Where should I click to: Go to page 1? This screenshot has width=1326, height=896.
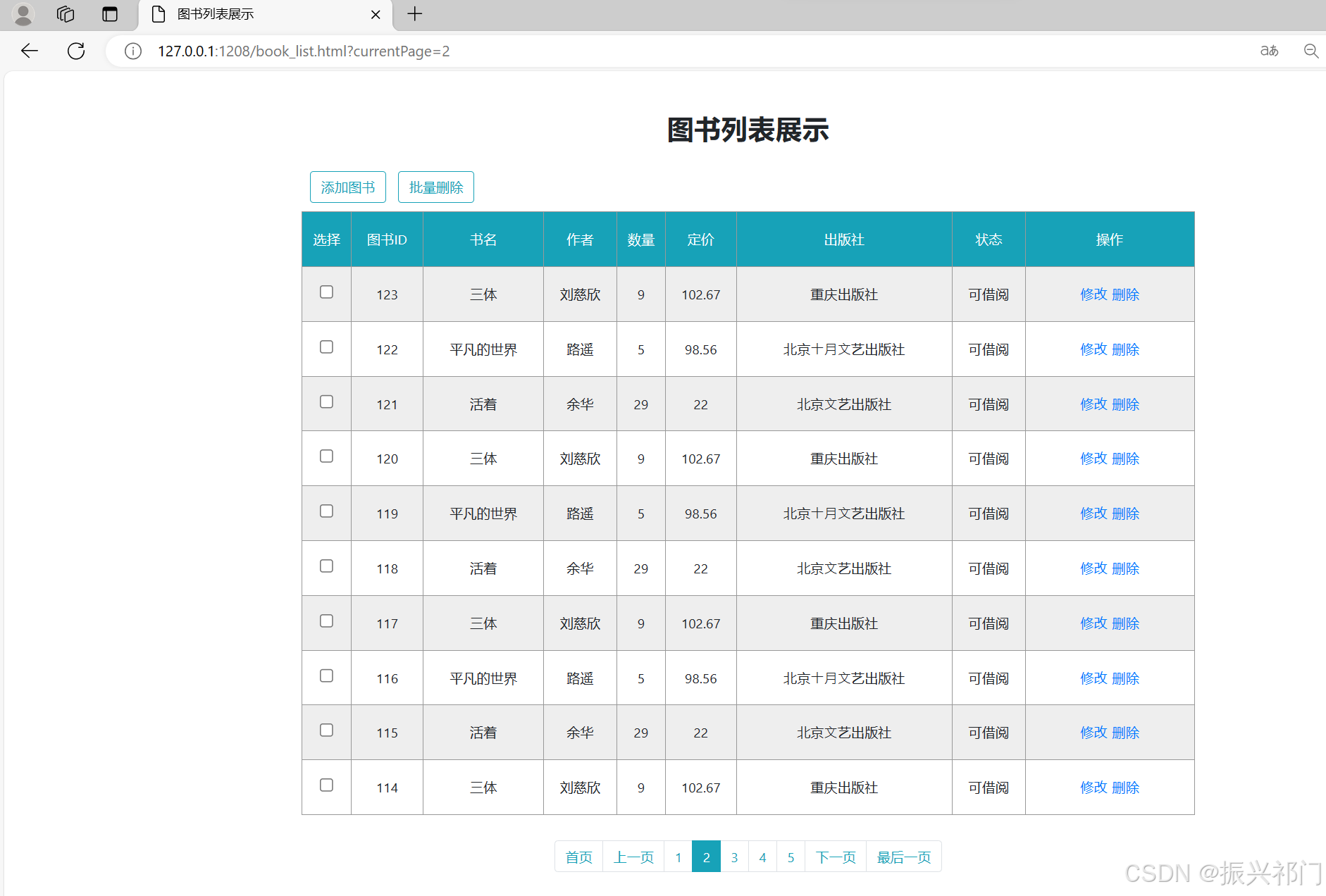pyautogui.click(x=679, y=857)
